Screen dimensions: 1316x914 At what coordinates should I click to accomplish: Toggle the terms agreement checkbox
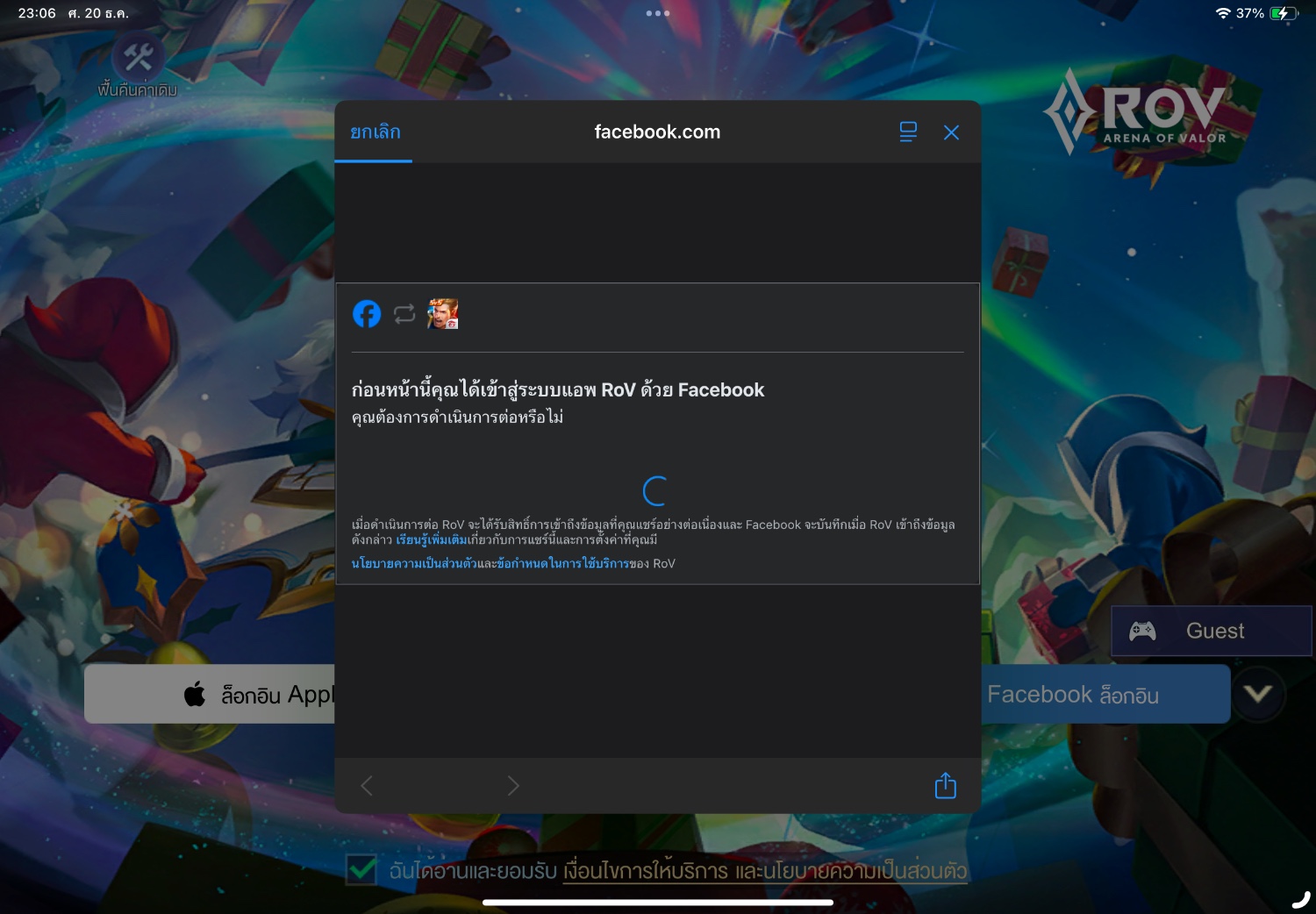click(x=361, y=869)
